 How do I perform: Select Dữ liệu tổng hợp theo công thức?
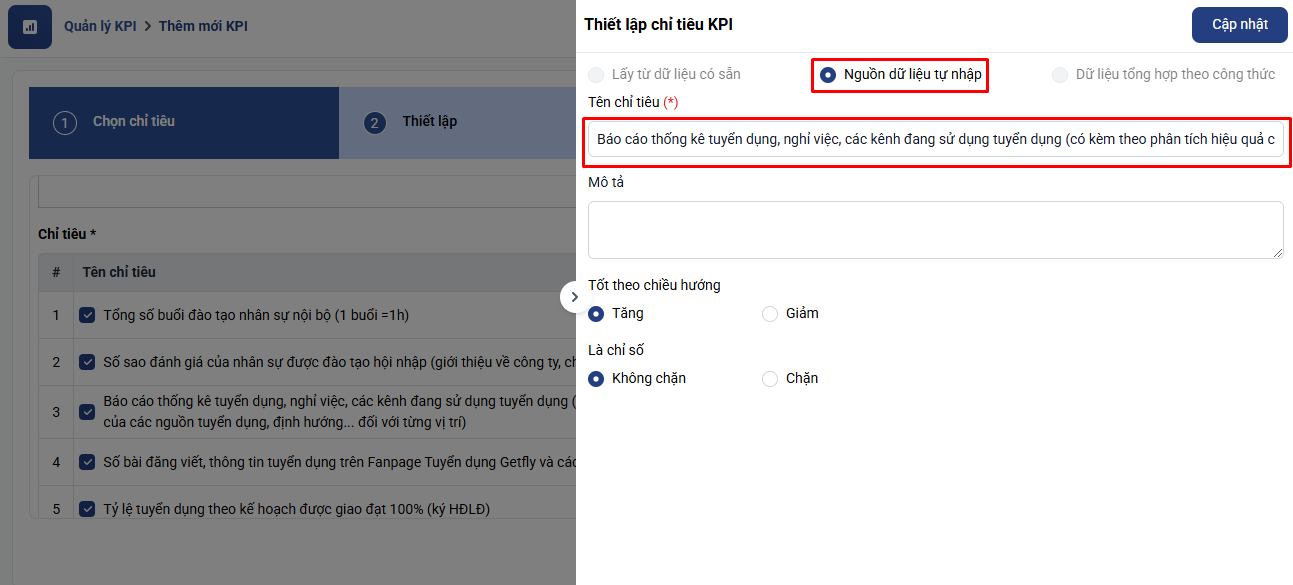1060,75
